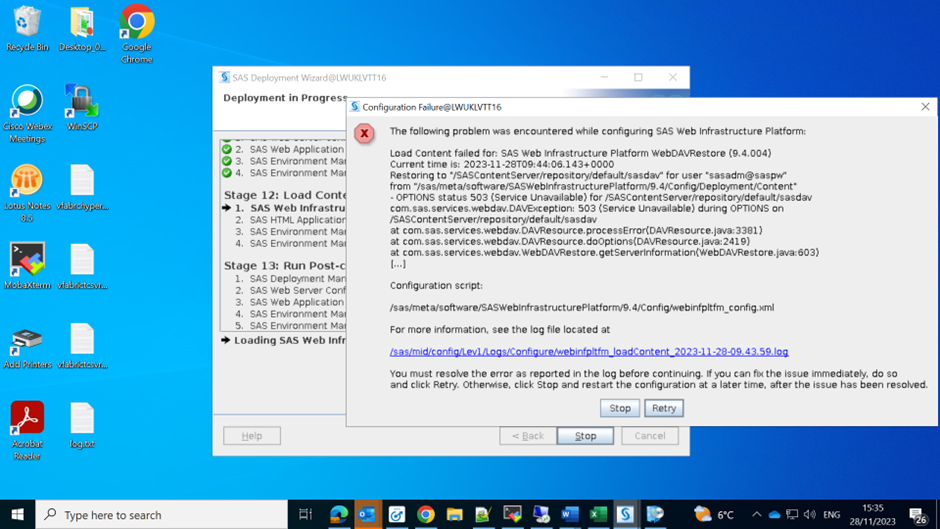
Task: Select the vfabrictcsvr file beside Add Printers
Action: tap(82, 346)
